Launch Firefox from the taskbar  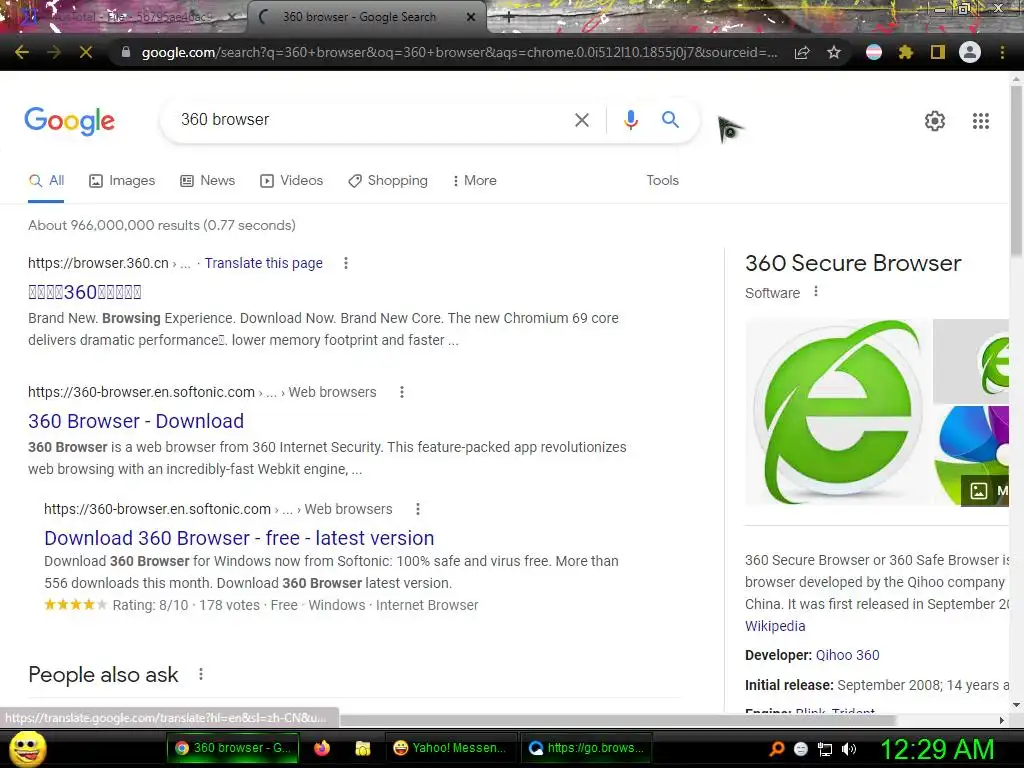coord(322,748)
